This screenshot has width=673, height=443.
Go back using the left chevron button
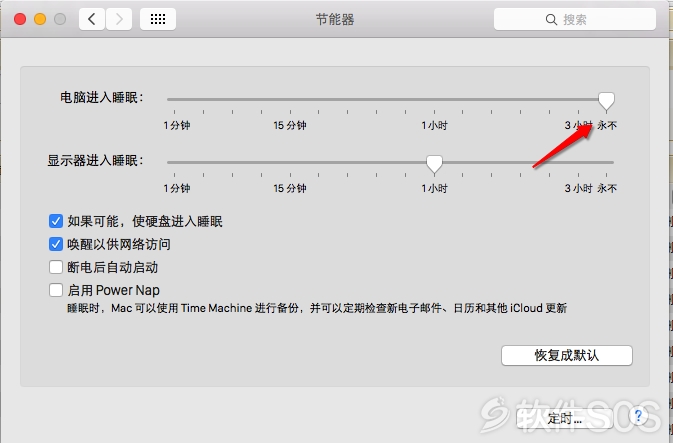pos(91,19)
